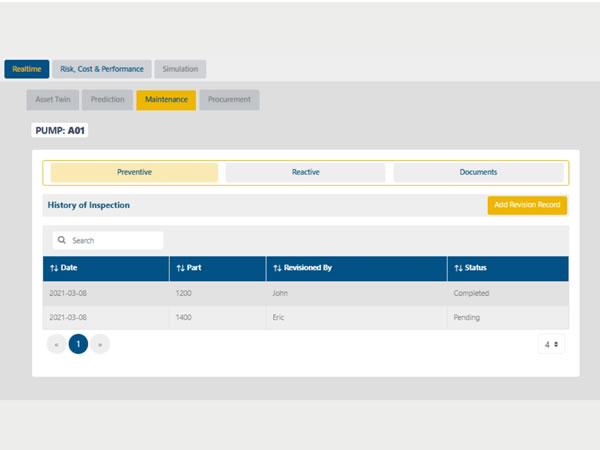Screen dimensions: 600x450
Task: Select the Maintenance tab
Action: pyautogui.click(x=166, y=100)
